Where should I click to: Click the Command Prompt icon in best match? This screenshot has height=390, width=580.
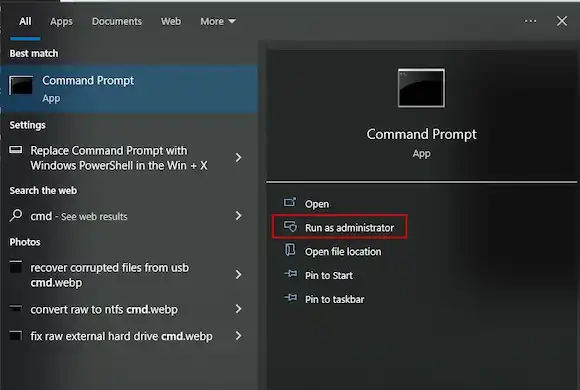point(21,85)
